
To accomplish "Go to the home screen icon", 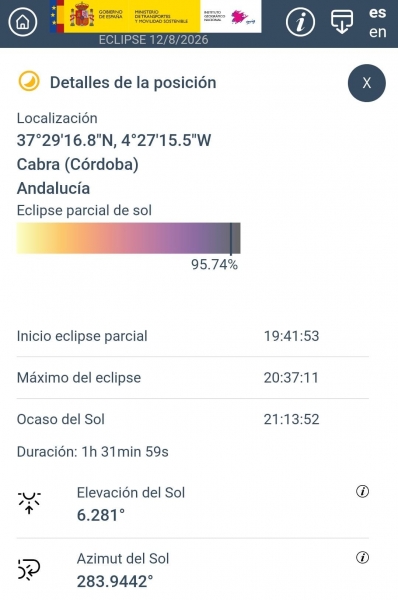I will tap(23, 22).
